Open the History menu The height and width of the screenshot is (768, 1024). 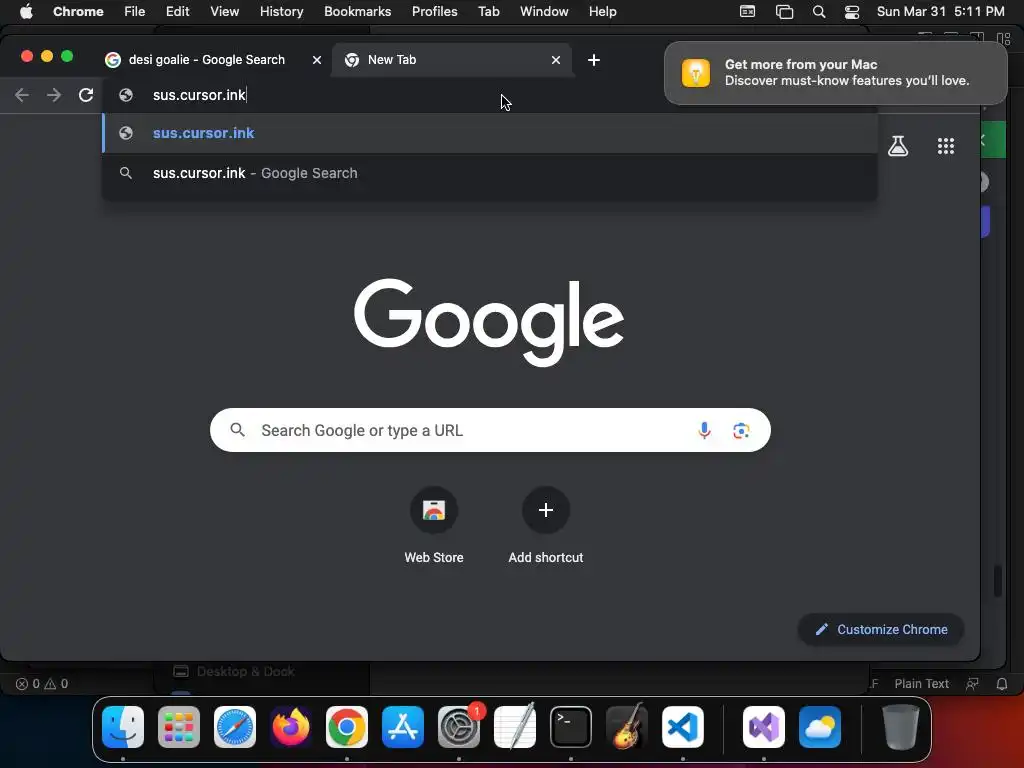[x=281, y=12]
